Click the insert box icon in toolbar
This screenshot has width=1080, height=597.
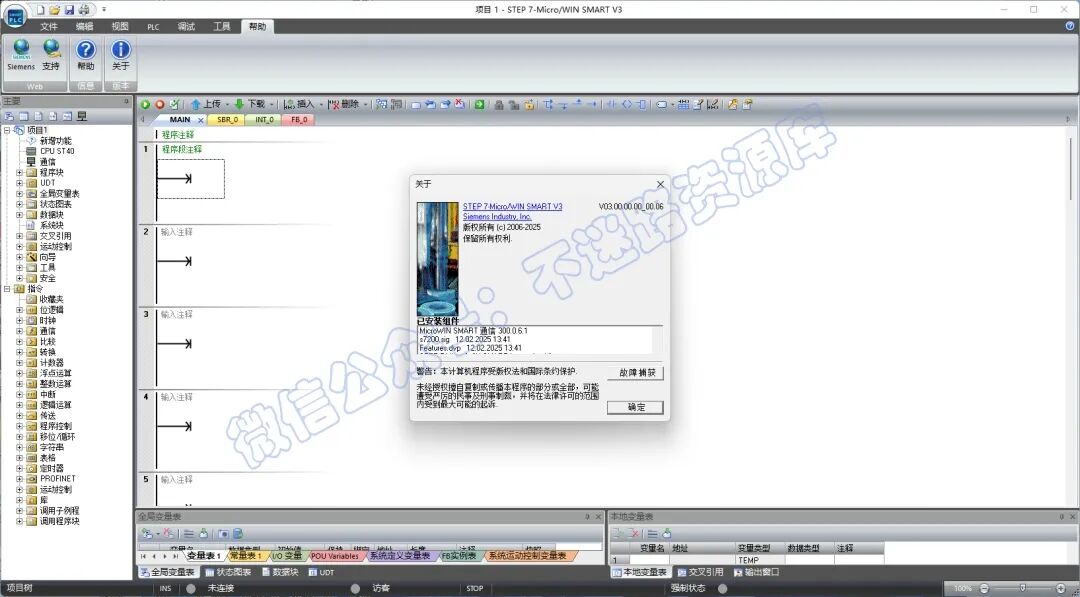pyautogui.click(x=641, y=104)
